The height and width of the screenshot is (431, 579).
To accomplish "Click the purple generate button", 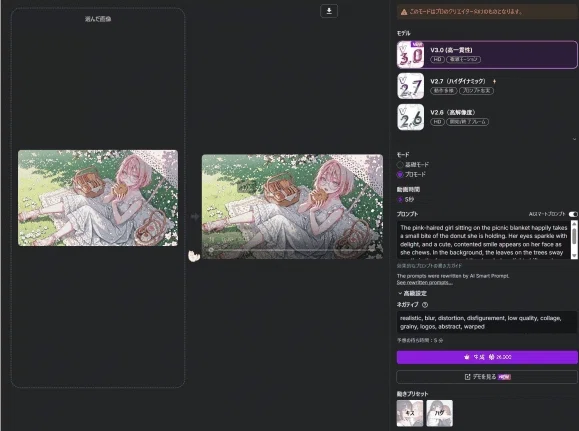I will 487,357.
